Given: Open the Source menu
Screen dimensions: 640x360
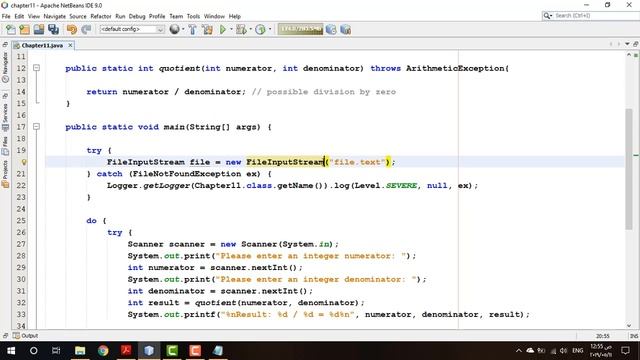Looking at the screenshot, I should click(x=78, y=16).
